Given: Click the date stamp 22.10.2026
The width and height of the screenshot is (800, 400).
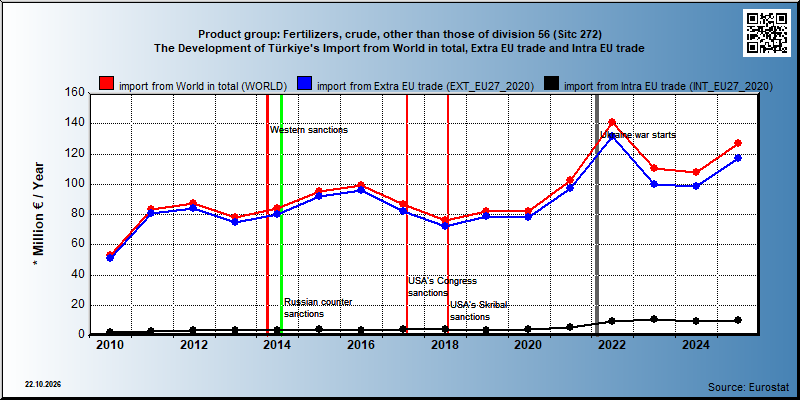Looking at the screenshot, I should [x=43, y=384].
